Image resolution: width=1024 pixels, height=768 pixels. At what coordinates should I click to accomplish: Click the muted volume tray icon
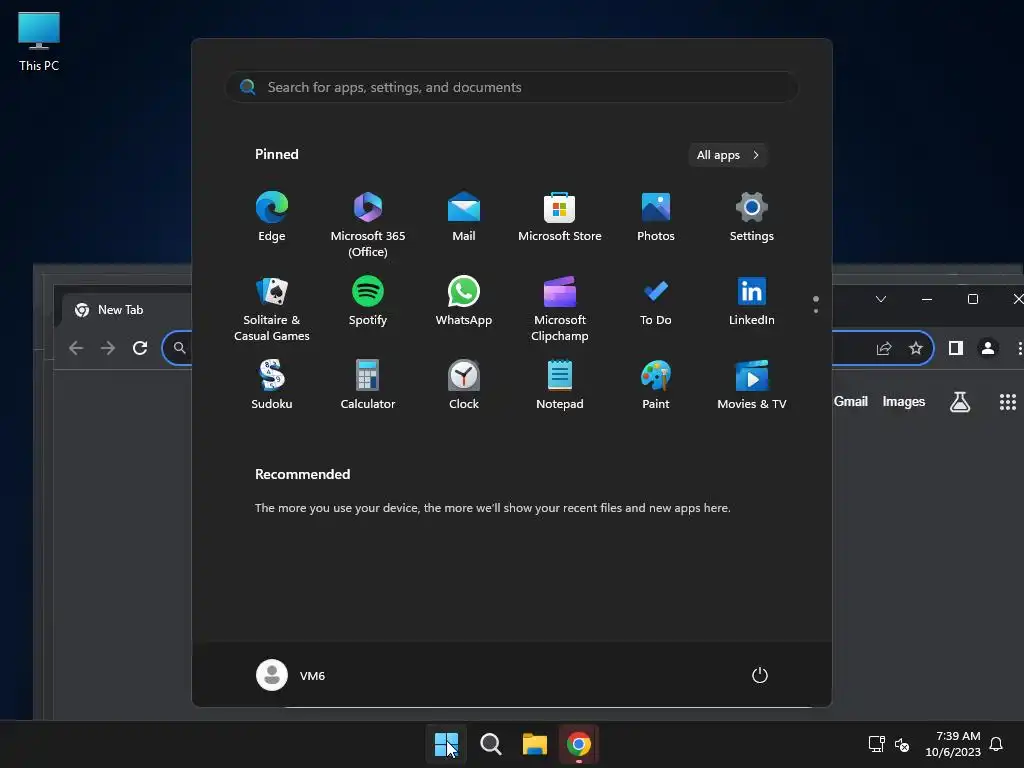point(902,744)
